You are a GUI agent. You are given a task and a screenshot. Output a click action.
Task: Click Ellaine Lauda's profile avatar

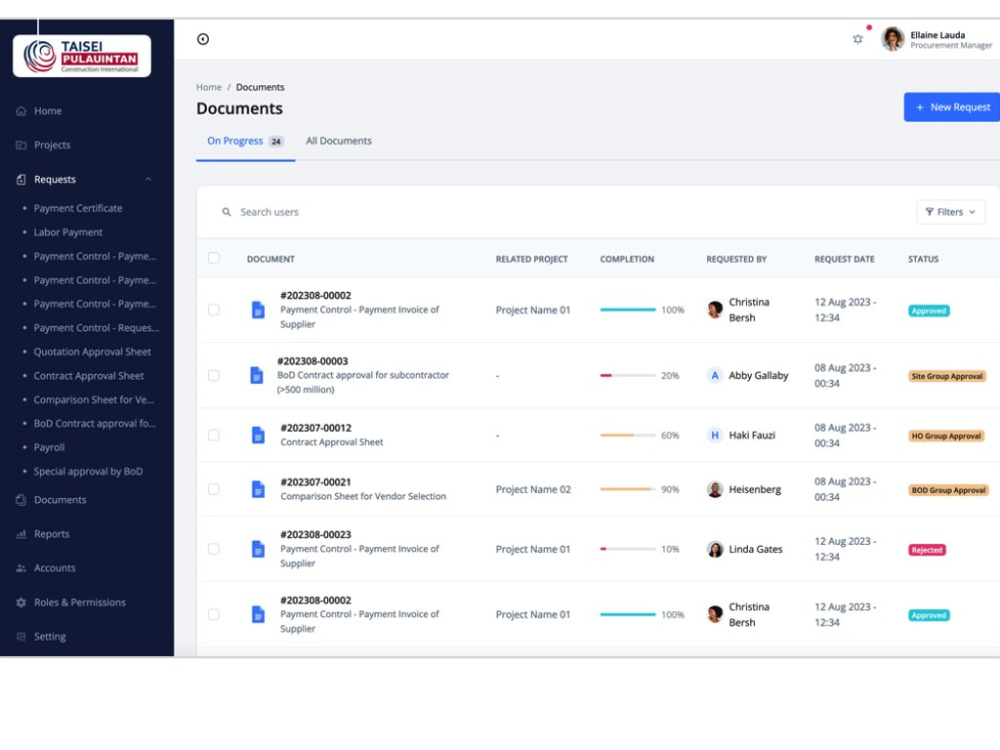893,39
